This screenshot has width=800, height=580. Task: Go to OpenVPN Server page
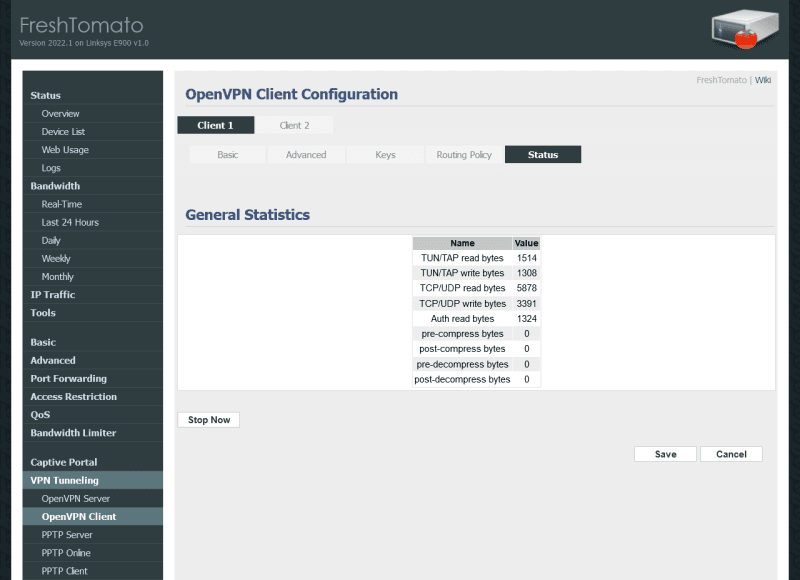(x=75, y=498)
